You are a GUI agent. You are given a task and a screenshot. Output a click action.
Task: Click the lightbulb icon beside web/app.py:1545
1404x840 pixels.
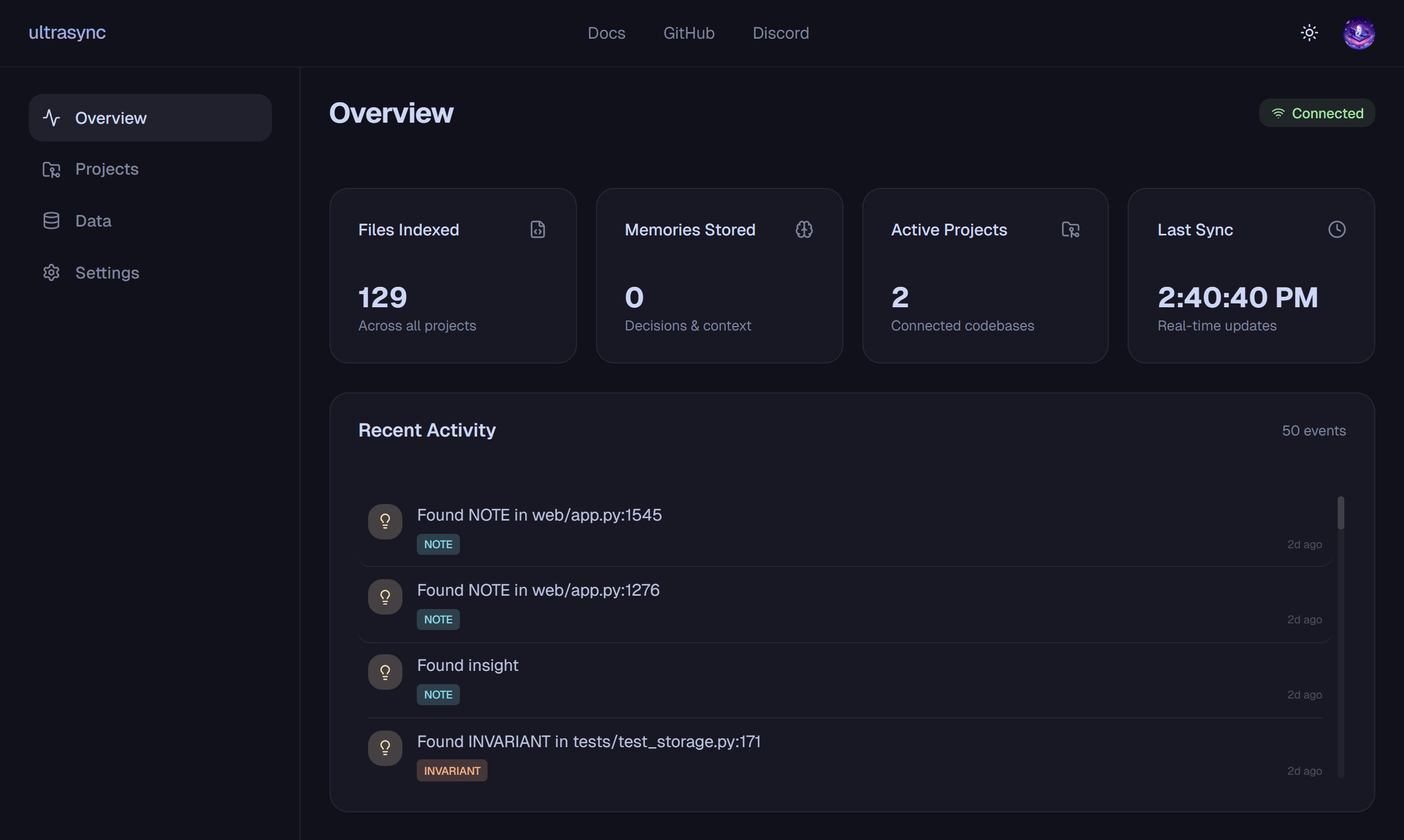coord(385,521)
